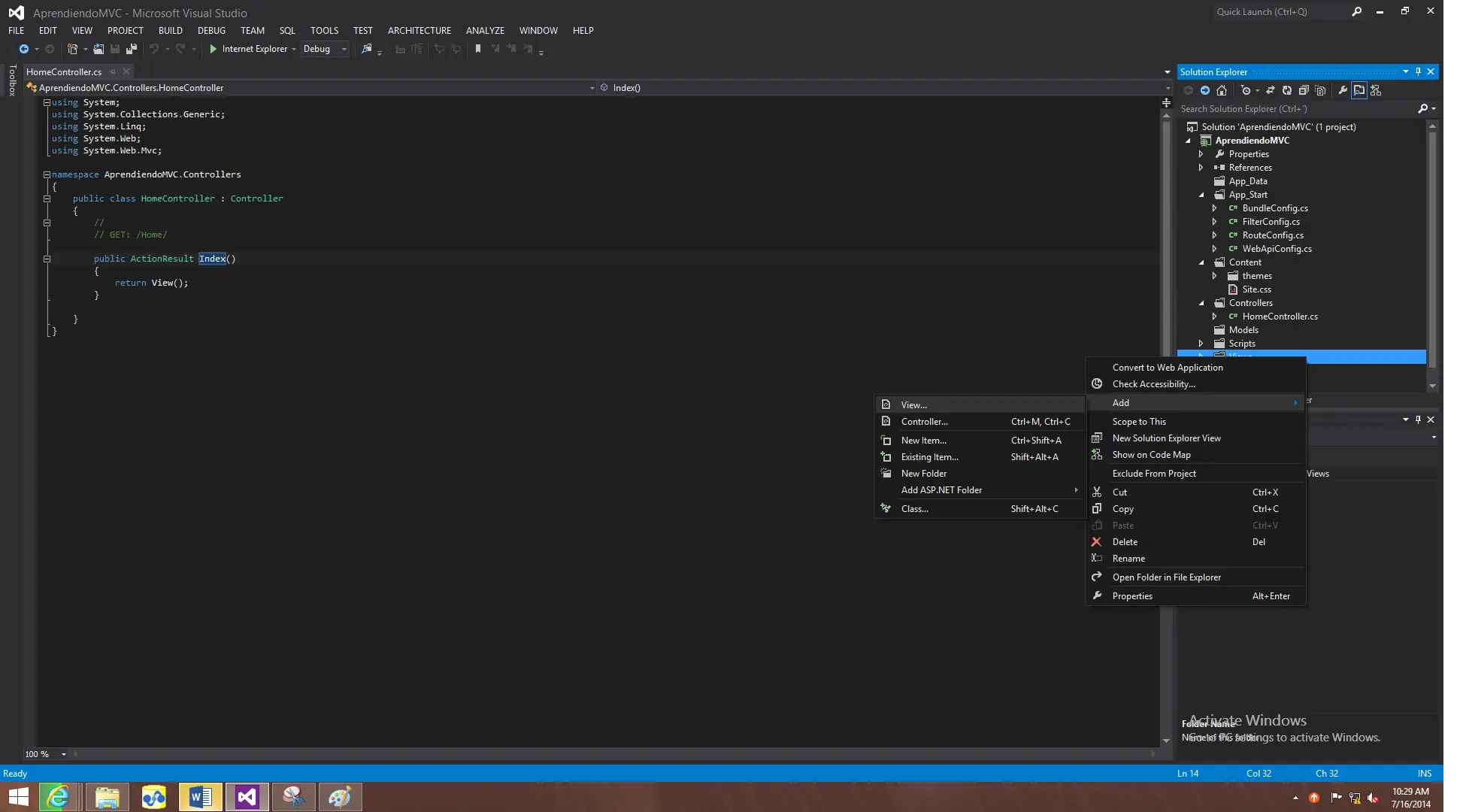
Task: Expand the References node
Action: pyautogui.click(x=1201, y=168)
